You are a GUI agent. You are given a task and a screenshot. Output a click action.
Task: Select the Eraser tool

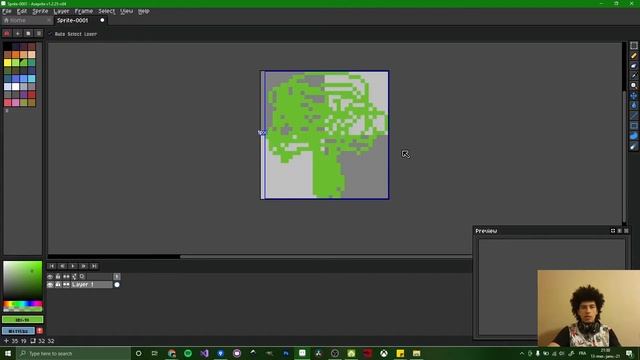click(633, 66)
